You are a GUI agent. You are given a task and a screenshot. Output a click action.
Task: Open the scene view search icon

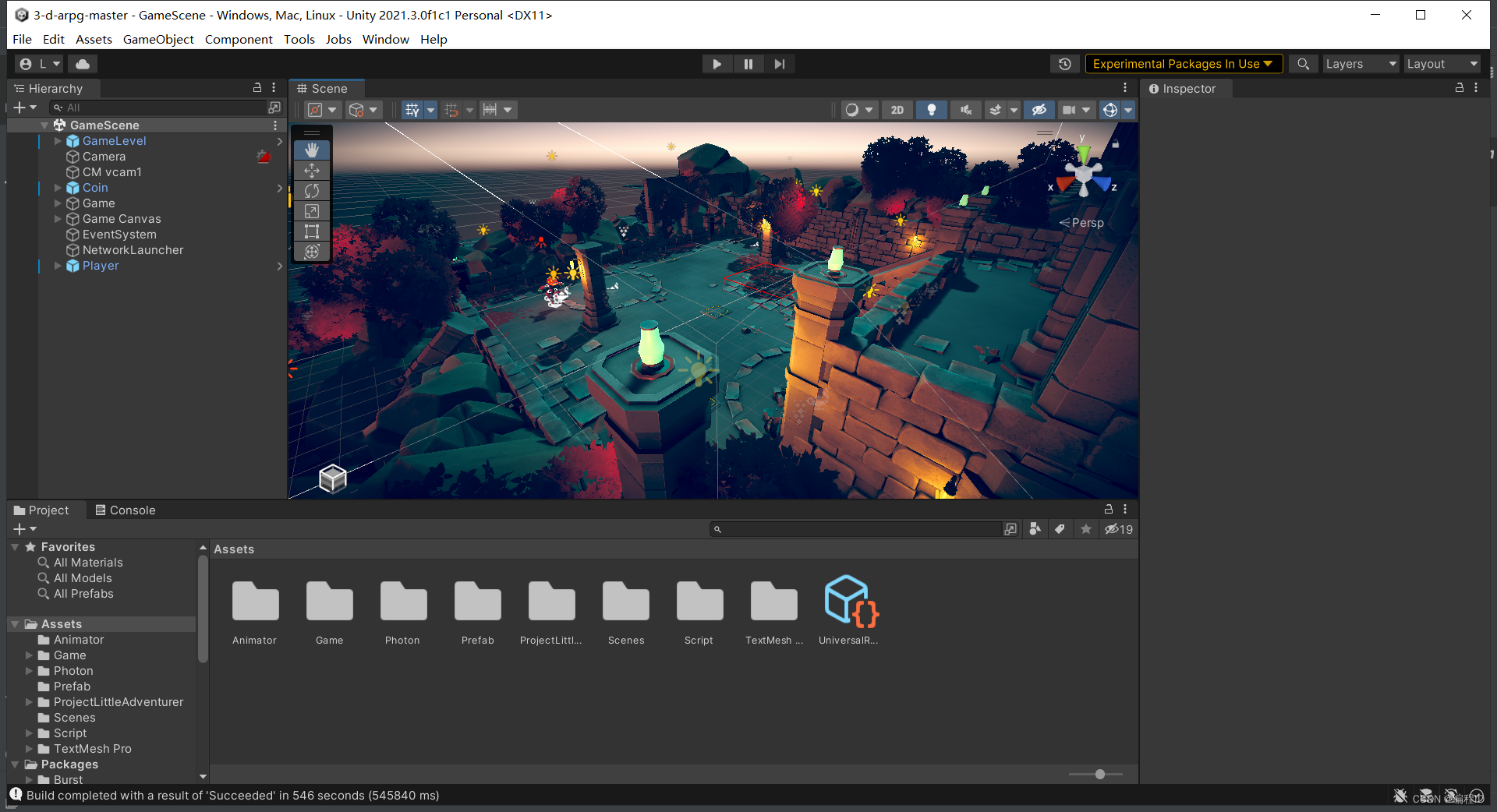tap(1303, 63)
